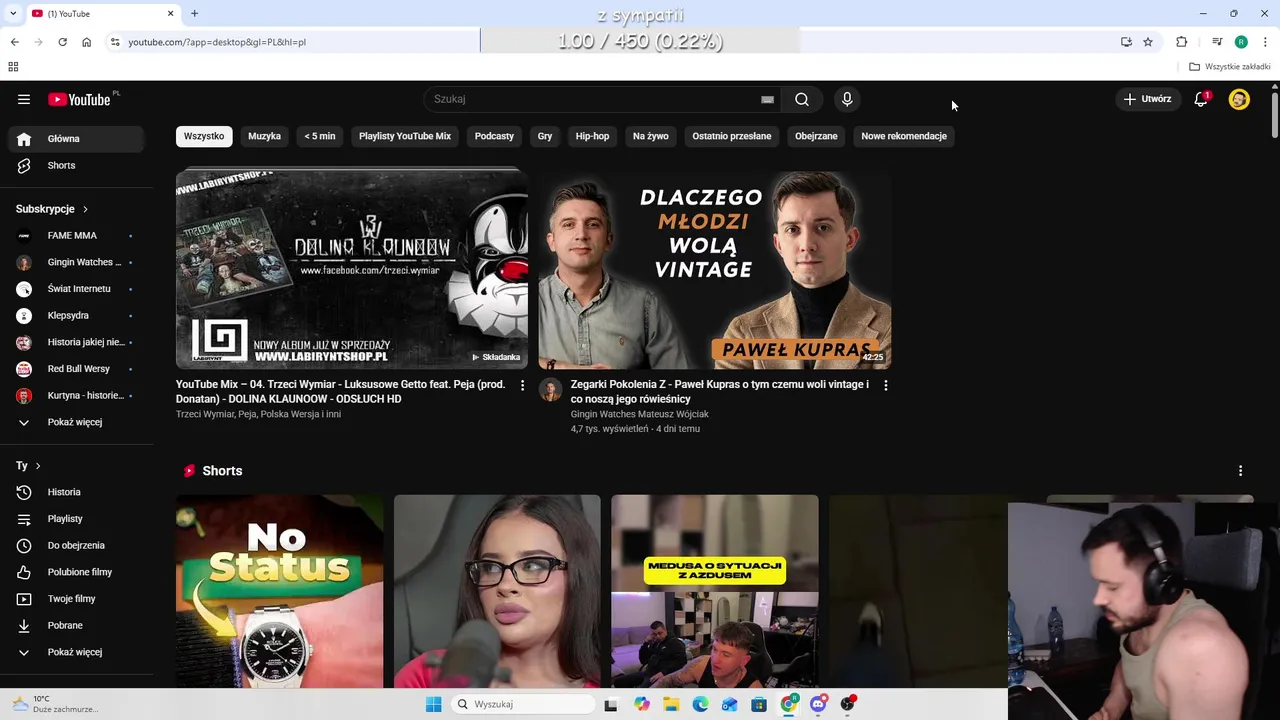The image size is (1280, 720).
Task: Click the search magnifier button
Action: [x=802, y=99]
